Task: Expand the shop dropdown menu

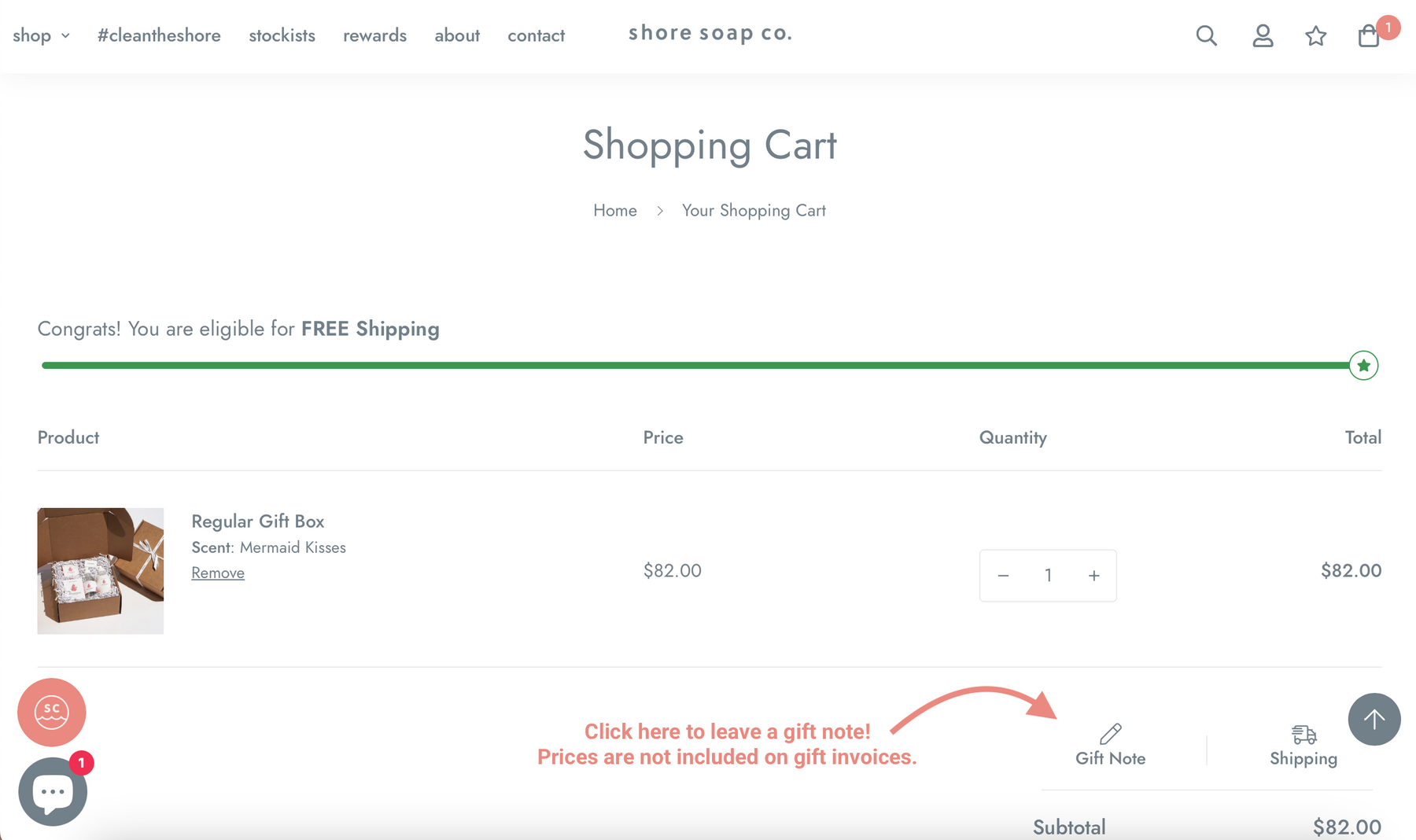Action: click(41, 35)
